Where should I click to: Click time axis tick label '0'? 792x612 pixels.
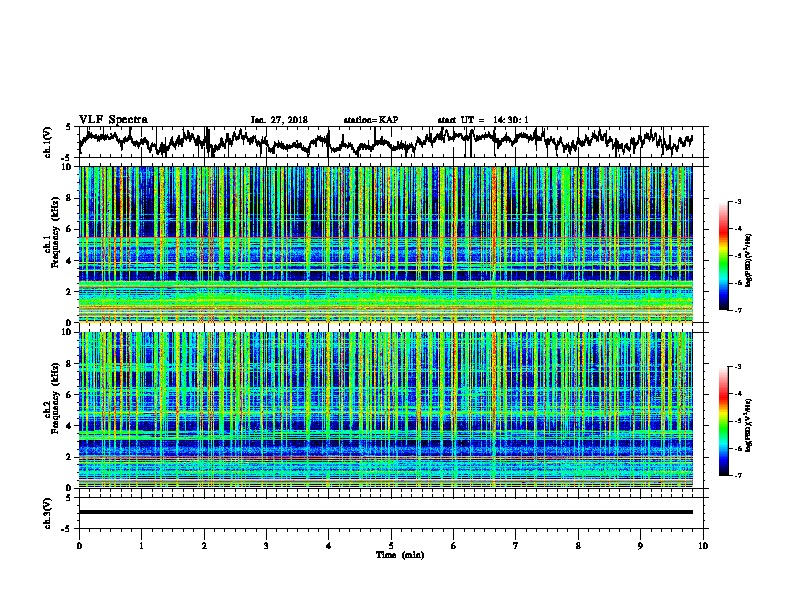pos(79,546)
